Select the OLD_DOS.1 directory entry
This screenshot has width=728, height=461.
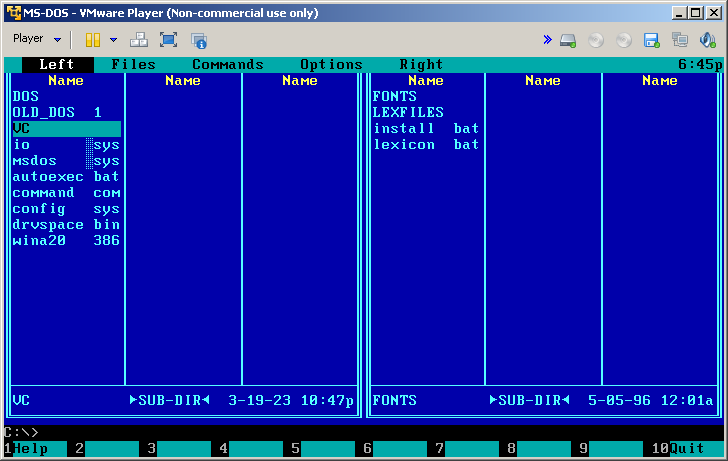[x=66, y=112]
